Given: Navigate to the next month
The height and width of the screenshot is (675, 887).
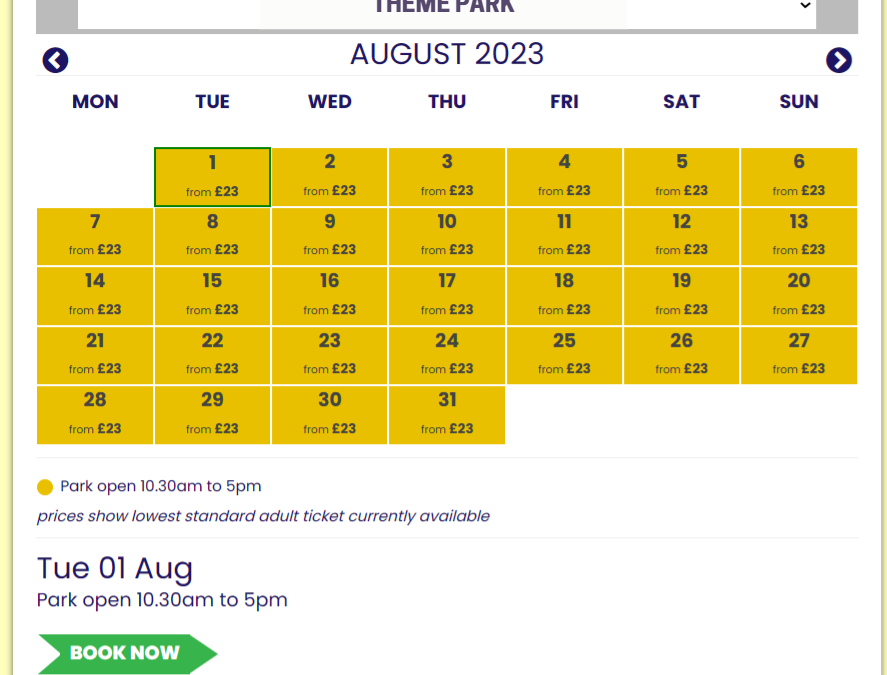Looking at the screenshot, I should point(839,60).
